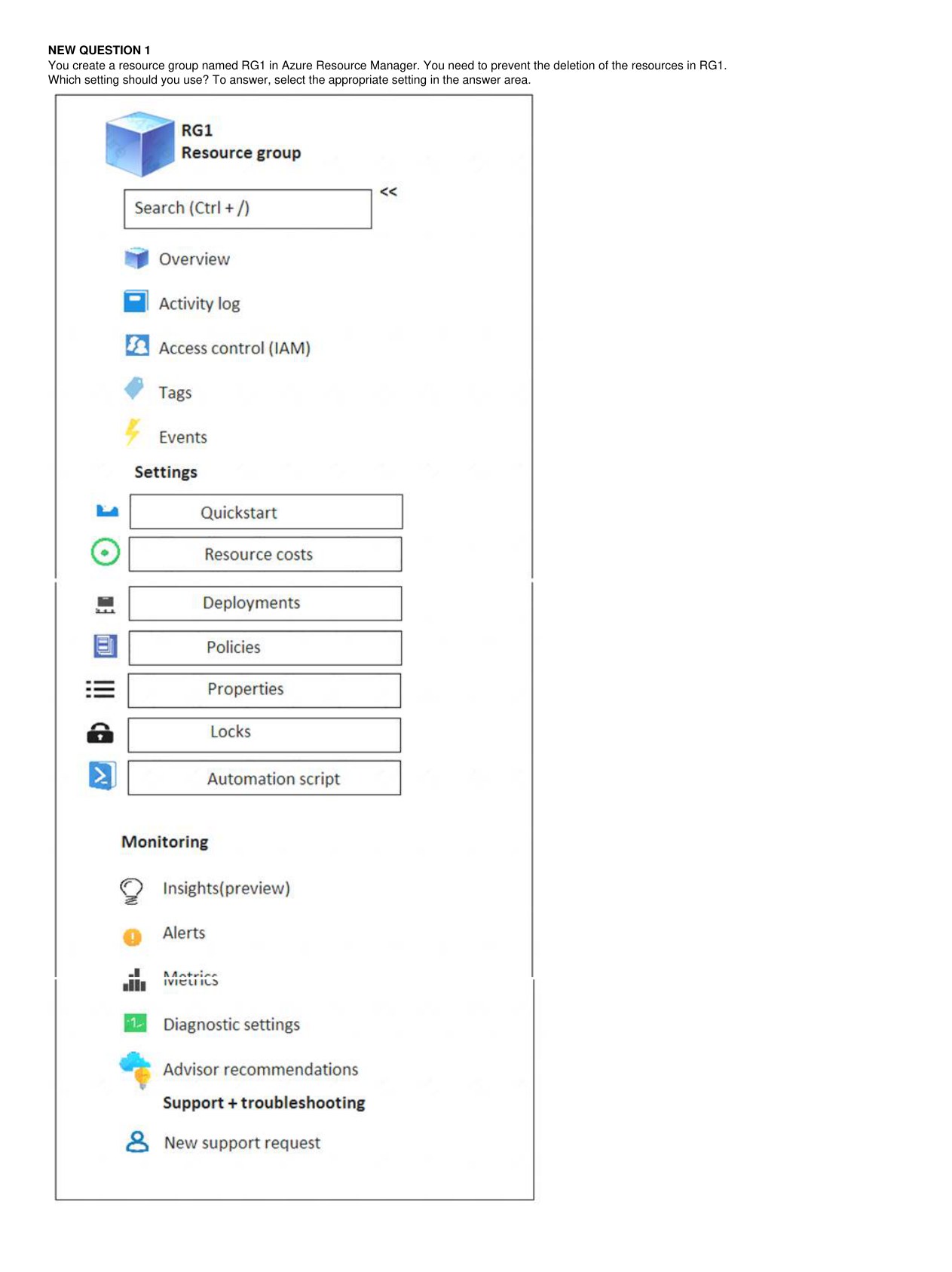Click the Quickstart icon
This screenshot has height=1272, width=952.
[107, 510]
